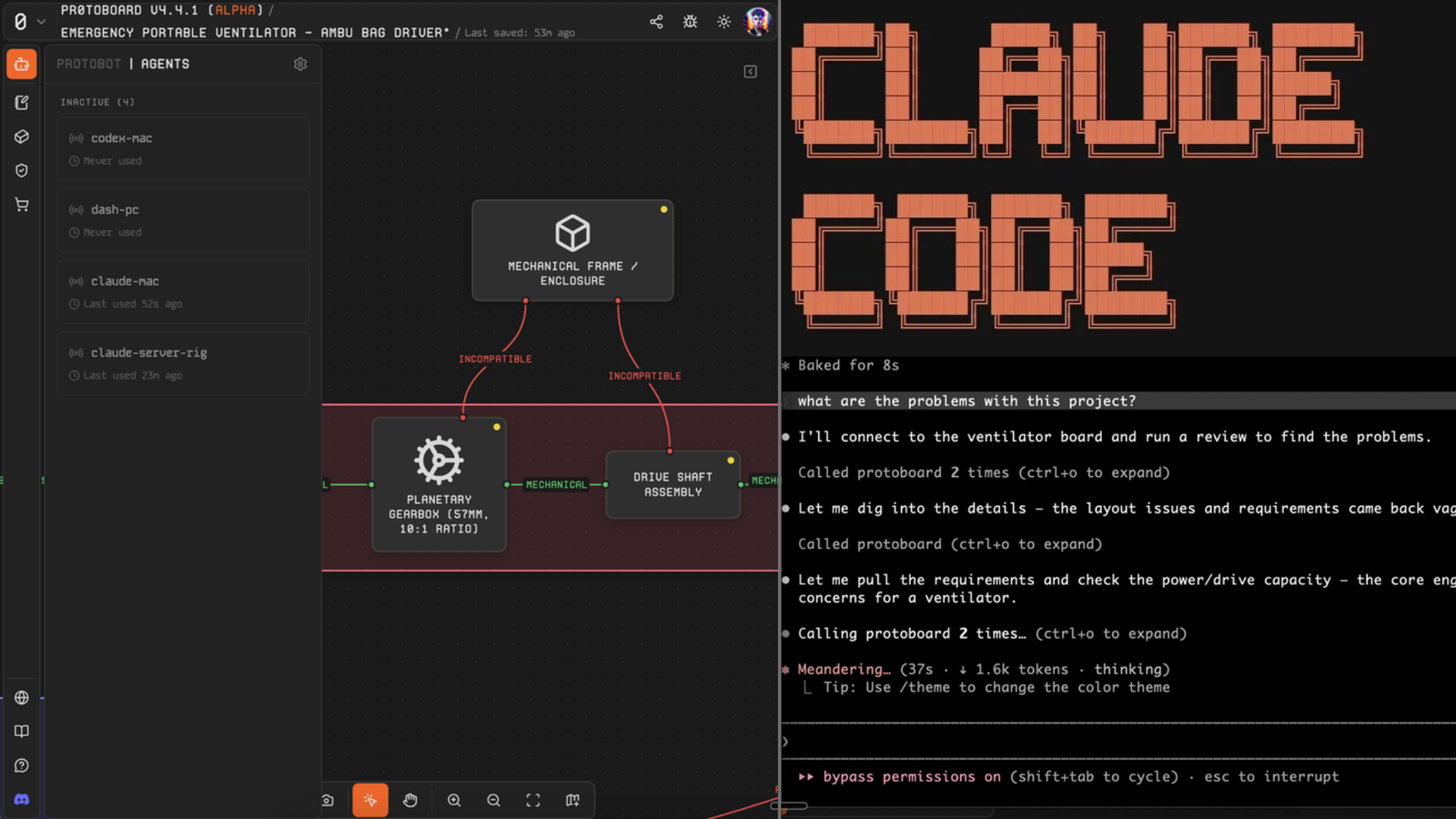
Task: Open the Protobot agents sidebar icon
Action: pos(22,65)
